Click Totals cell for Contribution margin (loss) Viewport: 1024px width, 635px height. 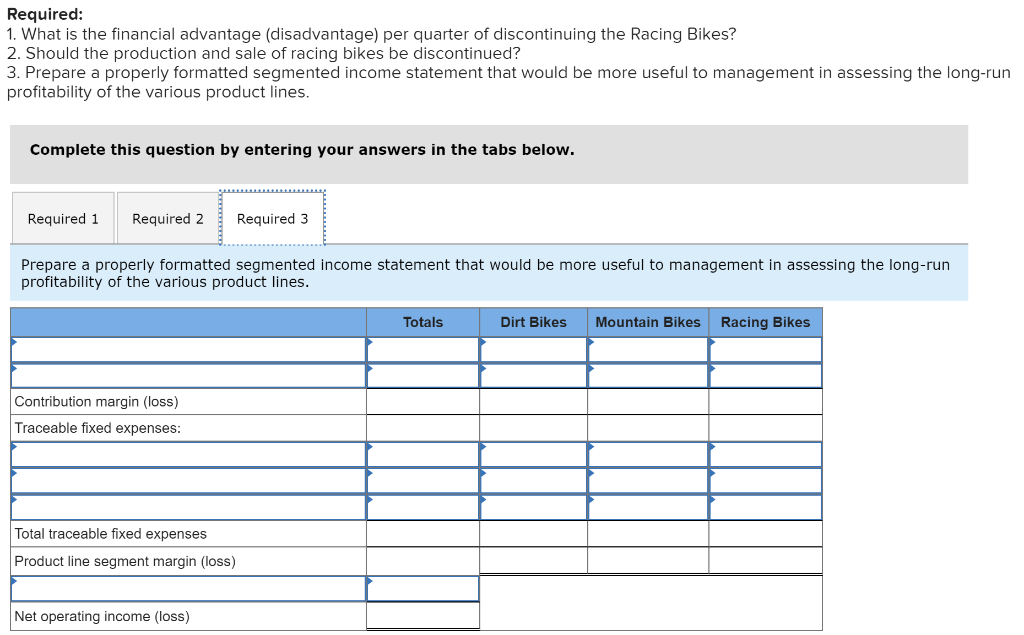tap(422, 402)
